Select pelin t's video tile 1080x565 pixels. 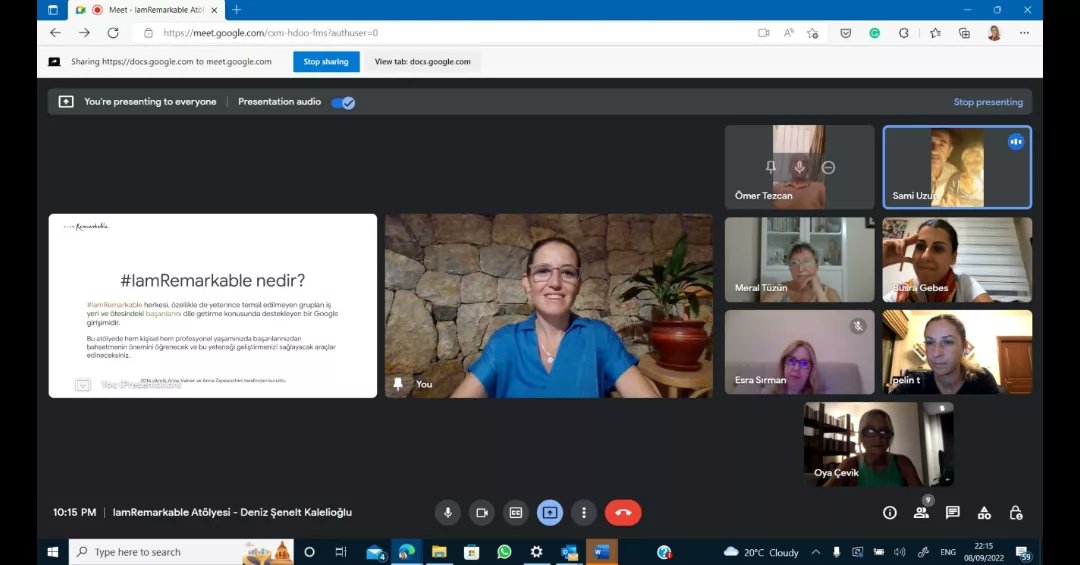[957, 352]
